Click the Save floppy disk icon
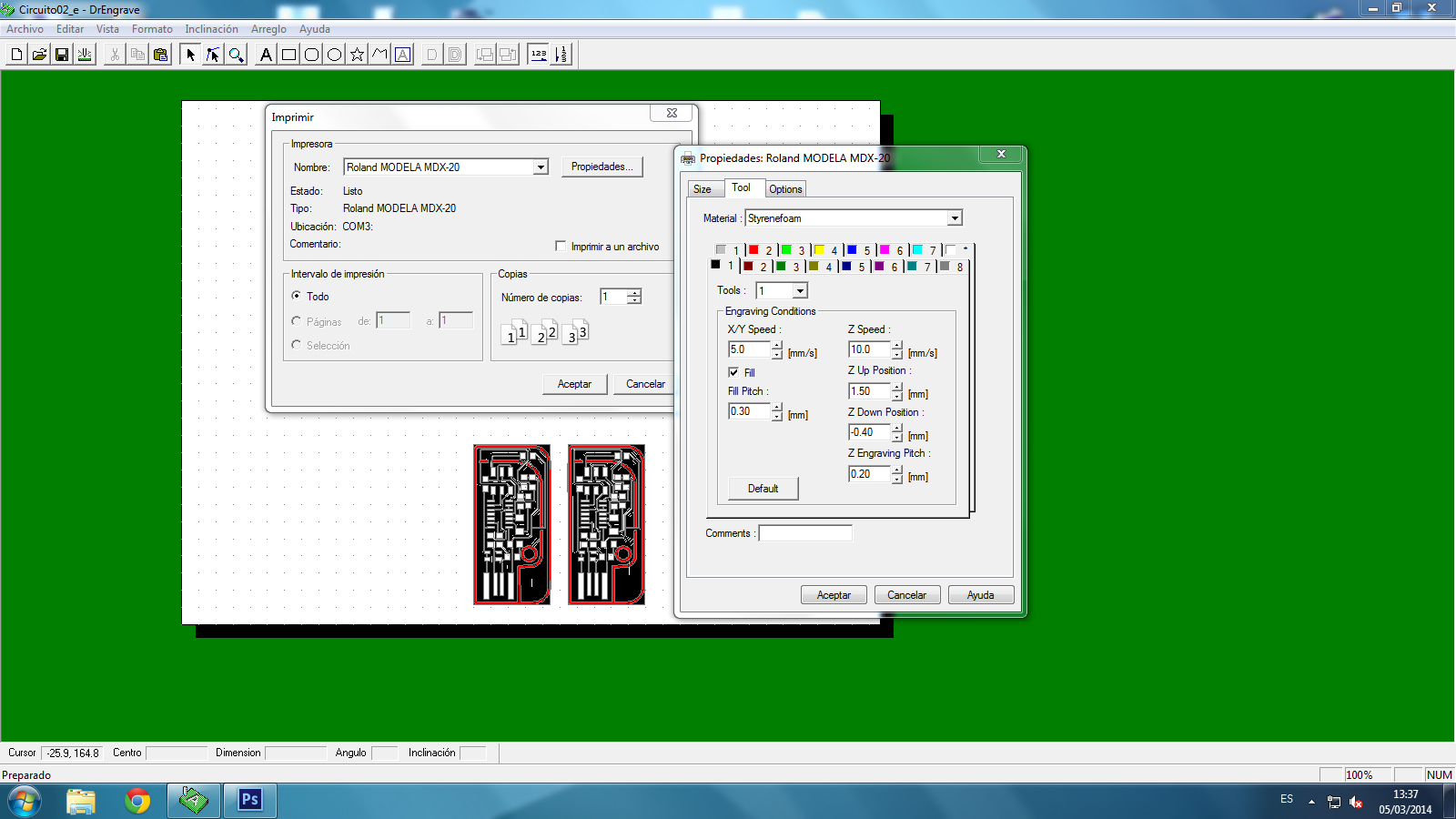 (62, 55)
